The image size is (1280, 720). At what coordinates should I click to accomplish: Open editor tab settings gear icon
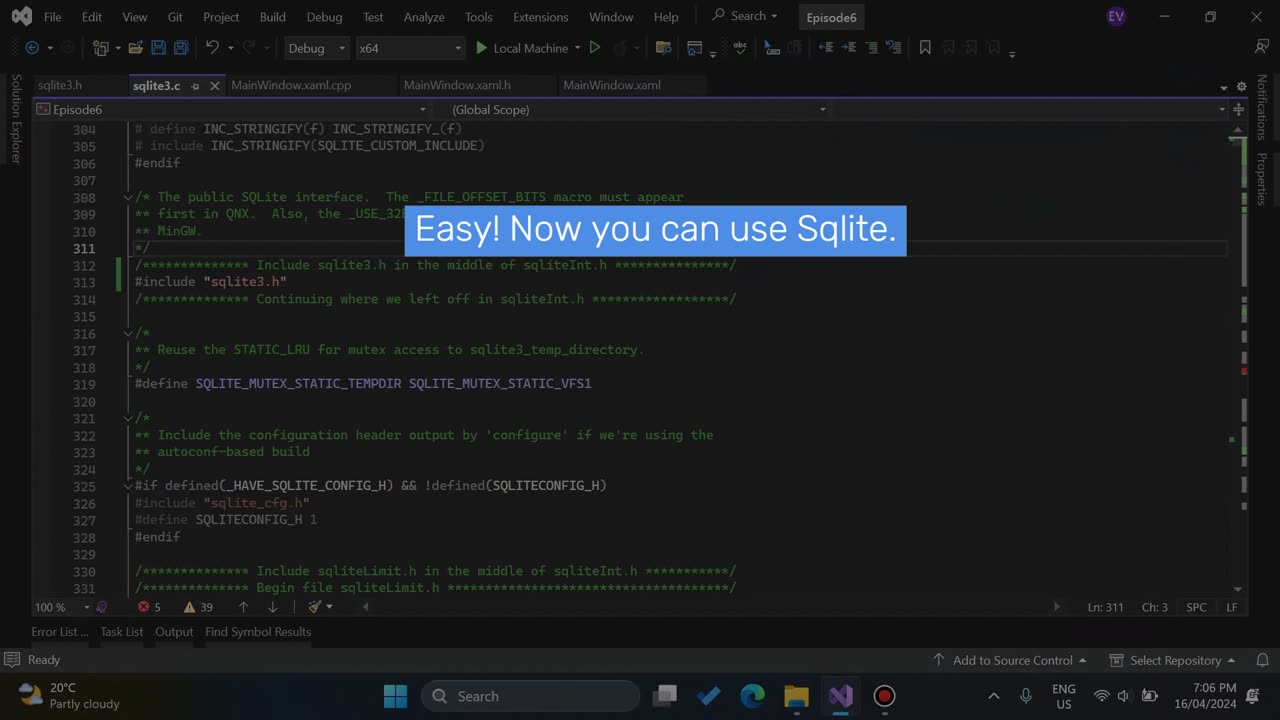pos(1242,86)
